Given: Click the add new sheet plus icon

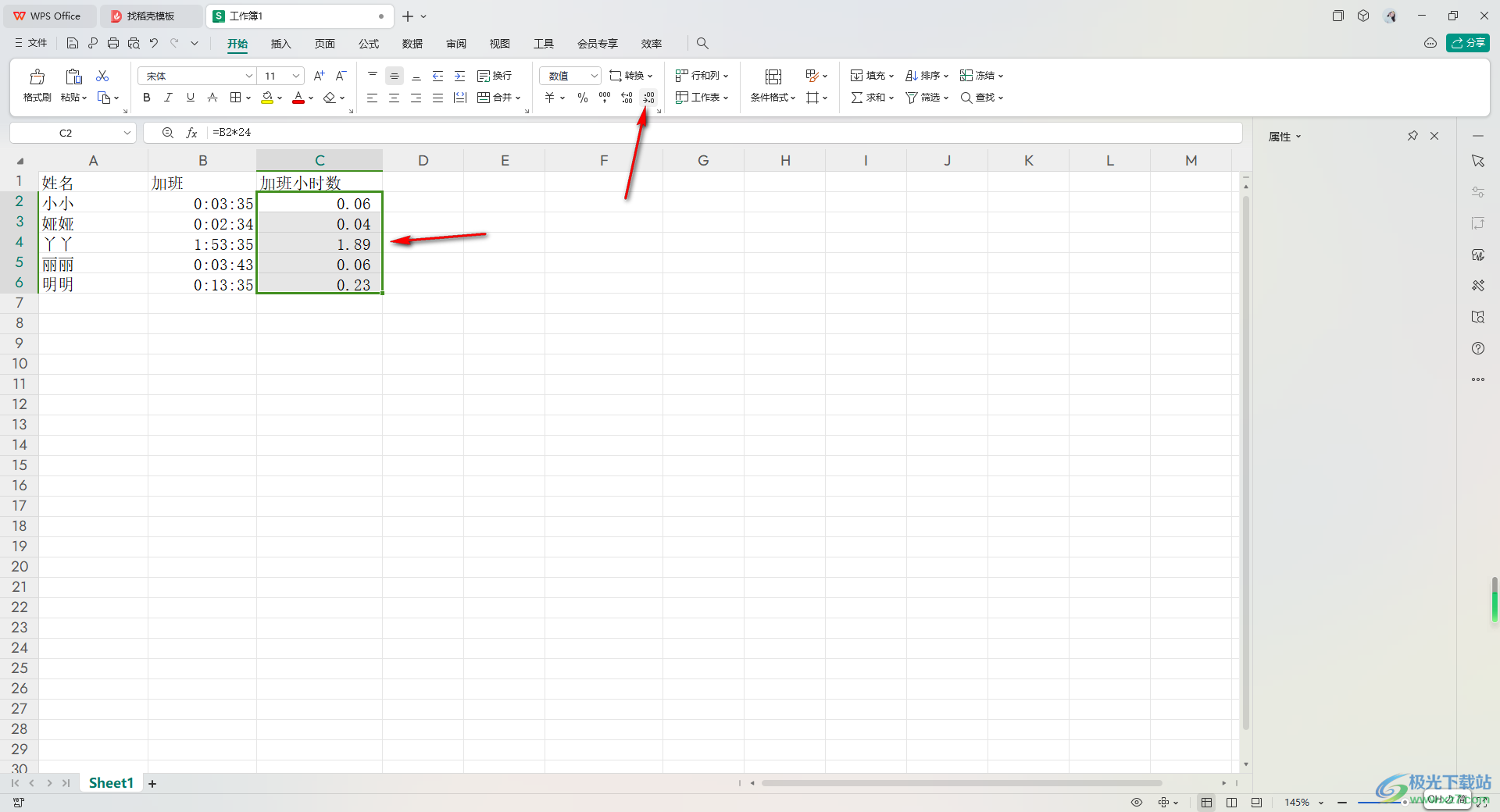Looking at the screenshot, I should 152,783.
